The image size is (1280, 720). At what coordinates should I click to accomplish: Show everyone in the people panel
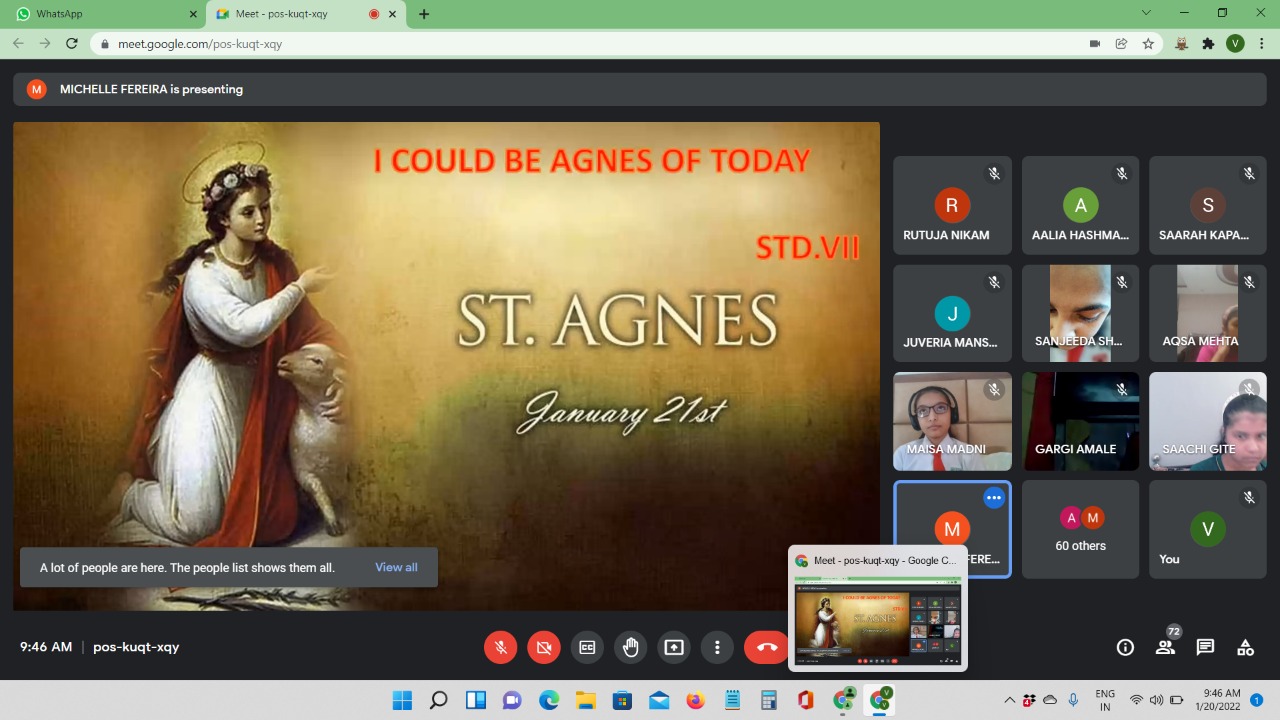[1165, 647]
